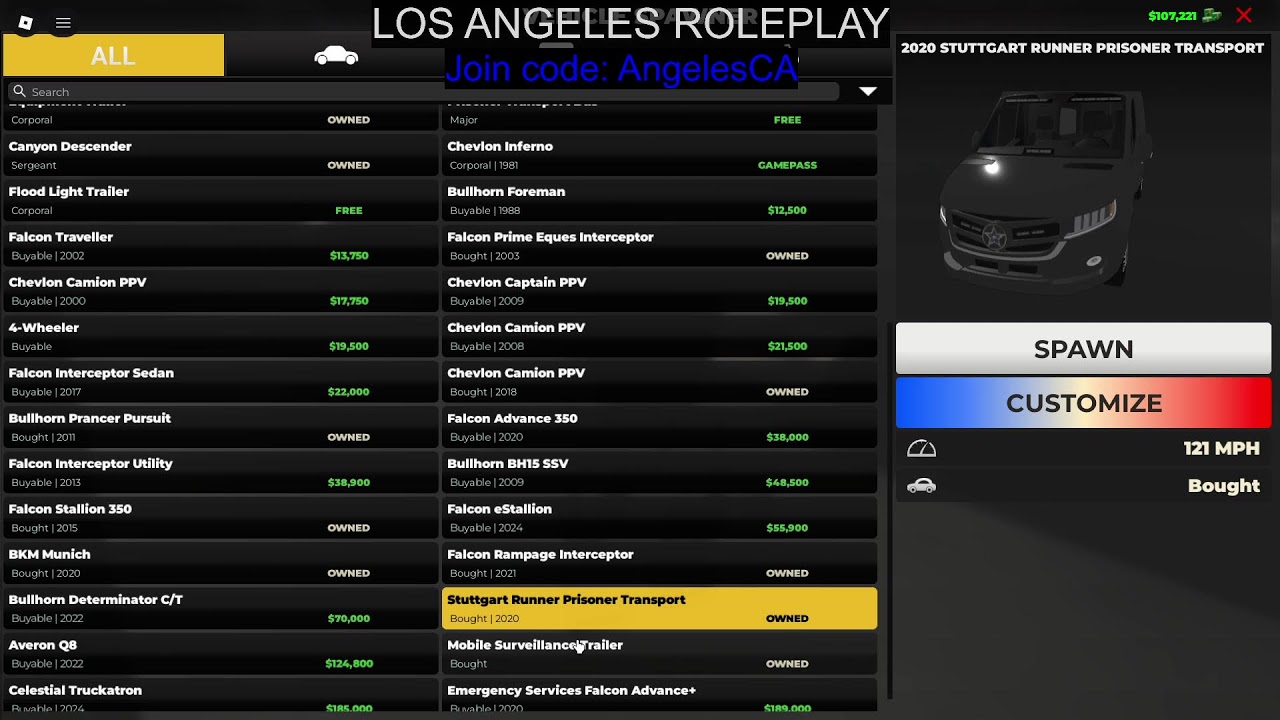Focus the vehicle Search field
1280x720 pixels.
point(424,91)
